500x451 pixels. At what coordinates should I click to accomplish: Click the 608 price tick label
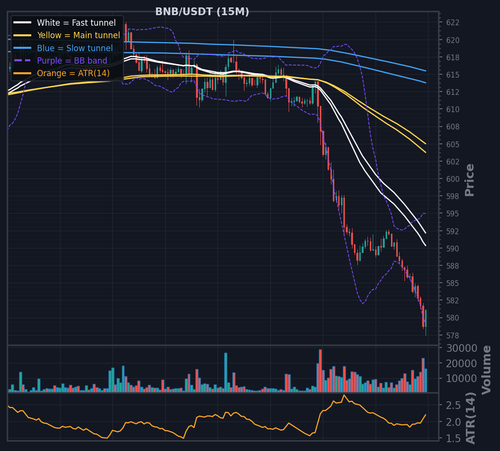pos(453,127)
